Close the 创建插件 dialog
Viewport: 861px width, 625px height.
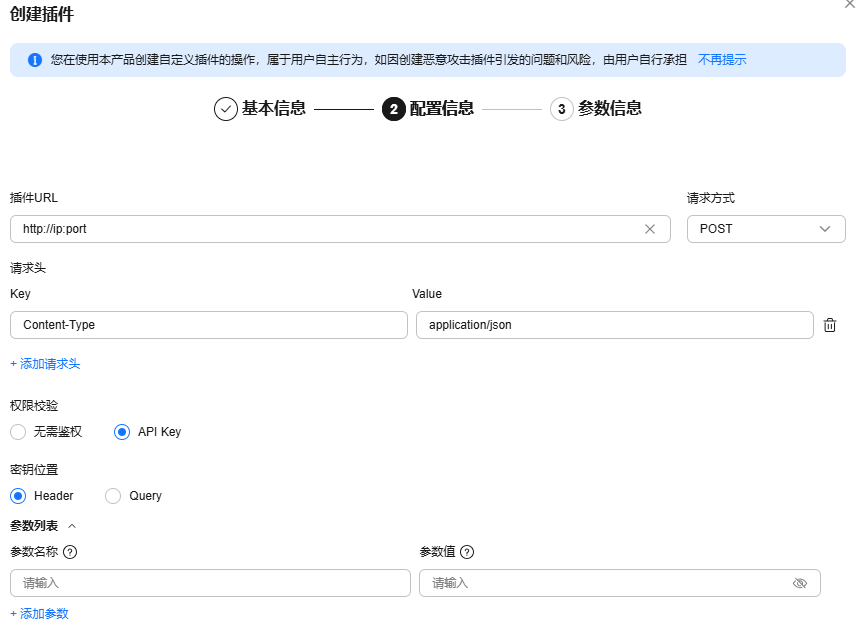click(x=850, y=5)
